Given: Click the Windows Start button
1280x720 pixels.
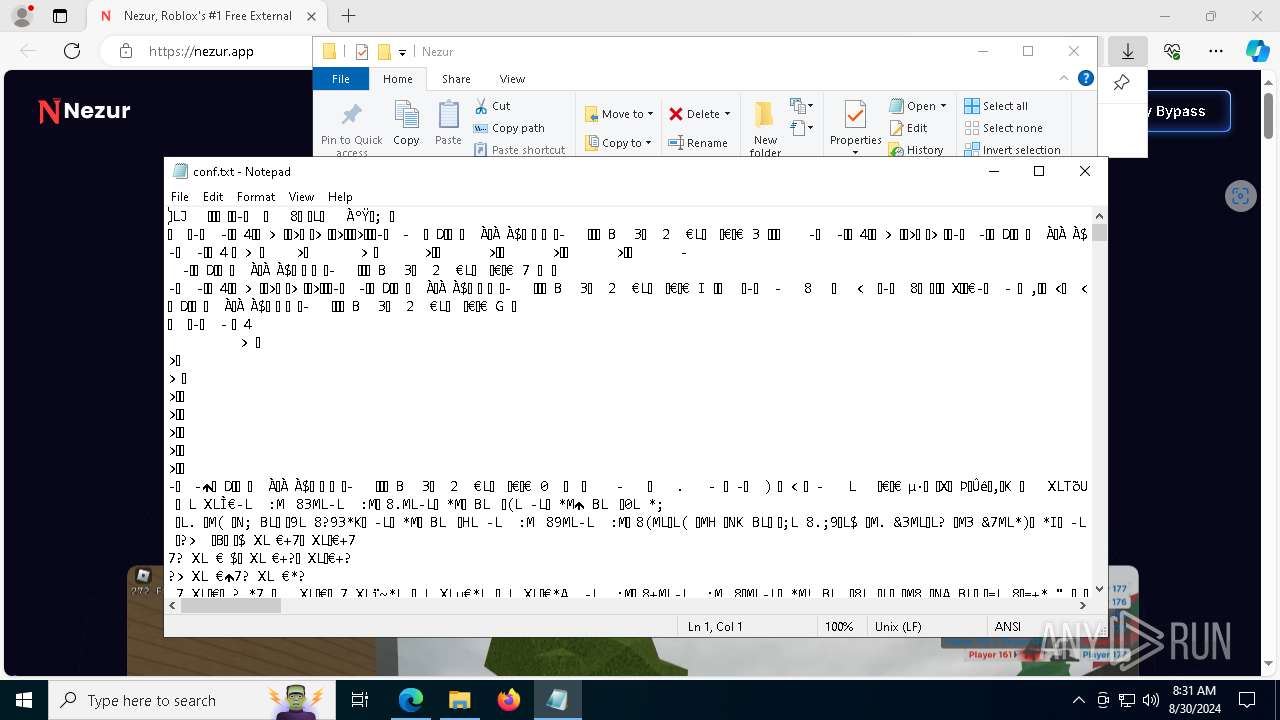Looking at the screenshot, I should tap(24, 700).
